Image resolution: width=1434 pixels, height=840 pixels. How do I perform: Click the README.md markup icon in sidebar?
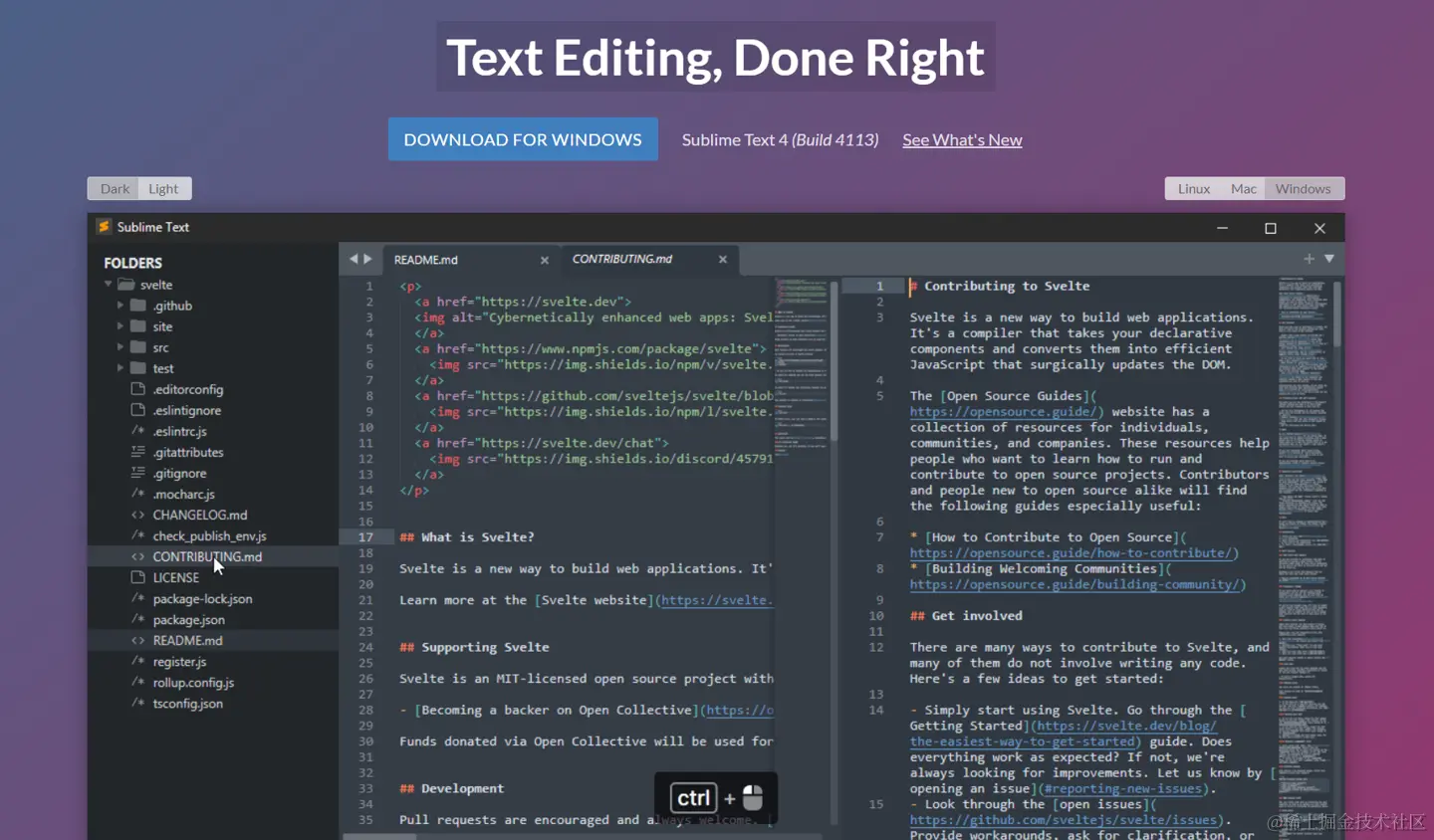pyautogui.click(x=138, y=640)
